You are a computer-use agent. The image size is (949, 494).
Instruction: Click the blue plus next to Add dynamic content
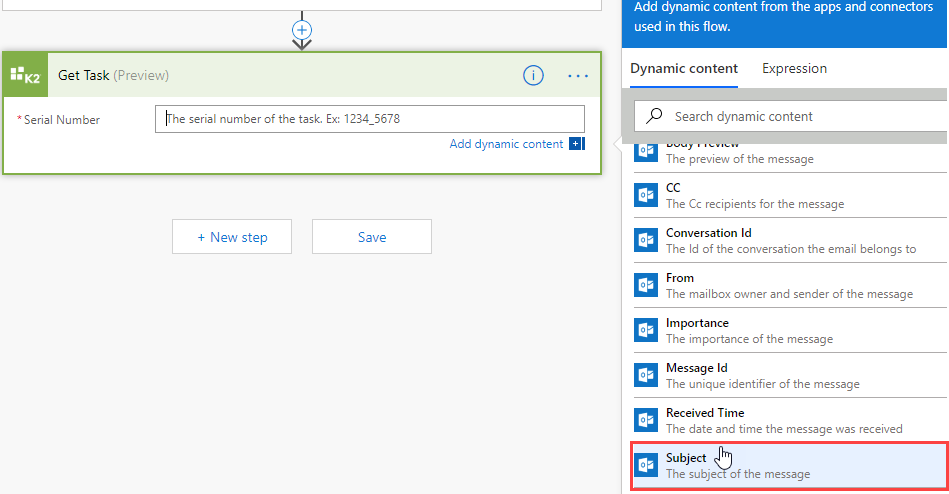coord(576,144)
